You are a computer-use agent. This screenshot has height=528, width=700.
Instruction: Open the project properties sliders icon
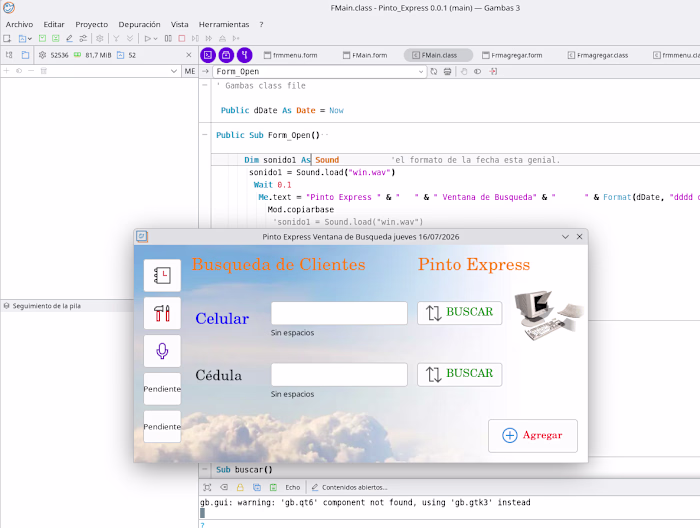pyautogui.click(x=83, y=38)
